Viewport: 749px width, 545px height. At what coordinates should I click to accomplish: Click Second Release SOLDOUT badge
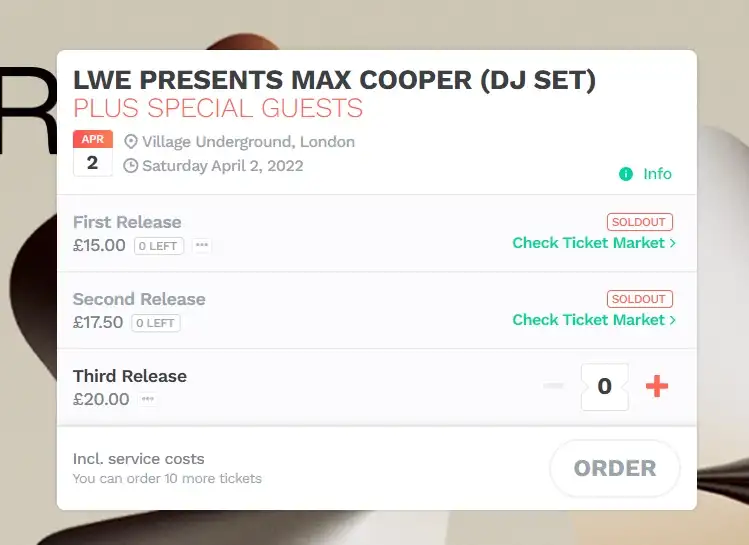pyautogui.click(x=639, y=299)
